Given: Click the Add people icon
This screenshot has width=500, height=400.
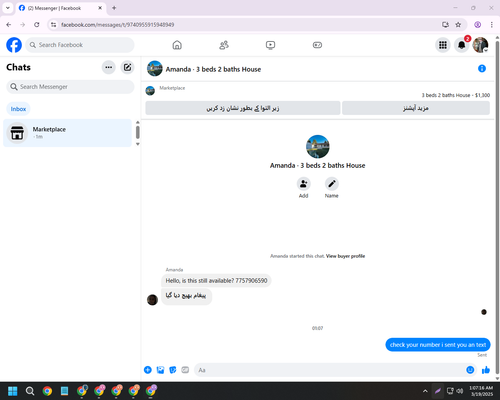Looking at the screenshot, I should pyautogui.click(x=303, y=184).
